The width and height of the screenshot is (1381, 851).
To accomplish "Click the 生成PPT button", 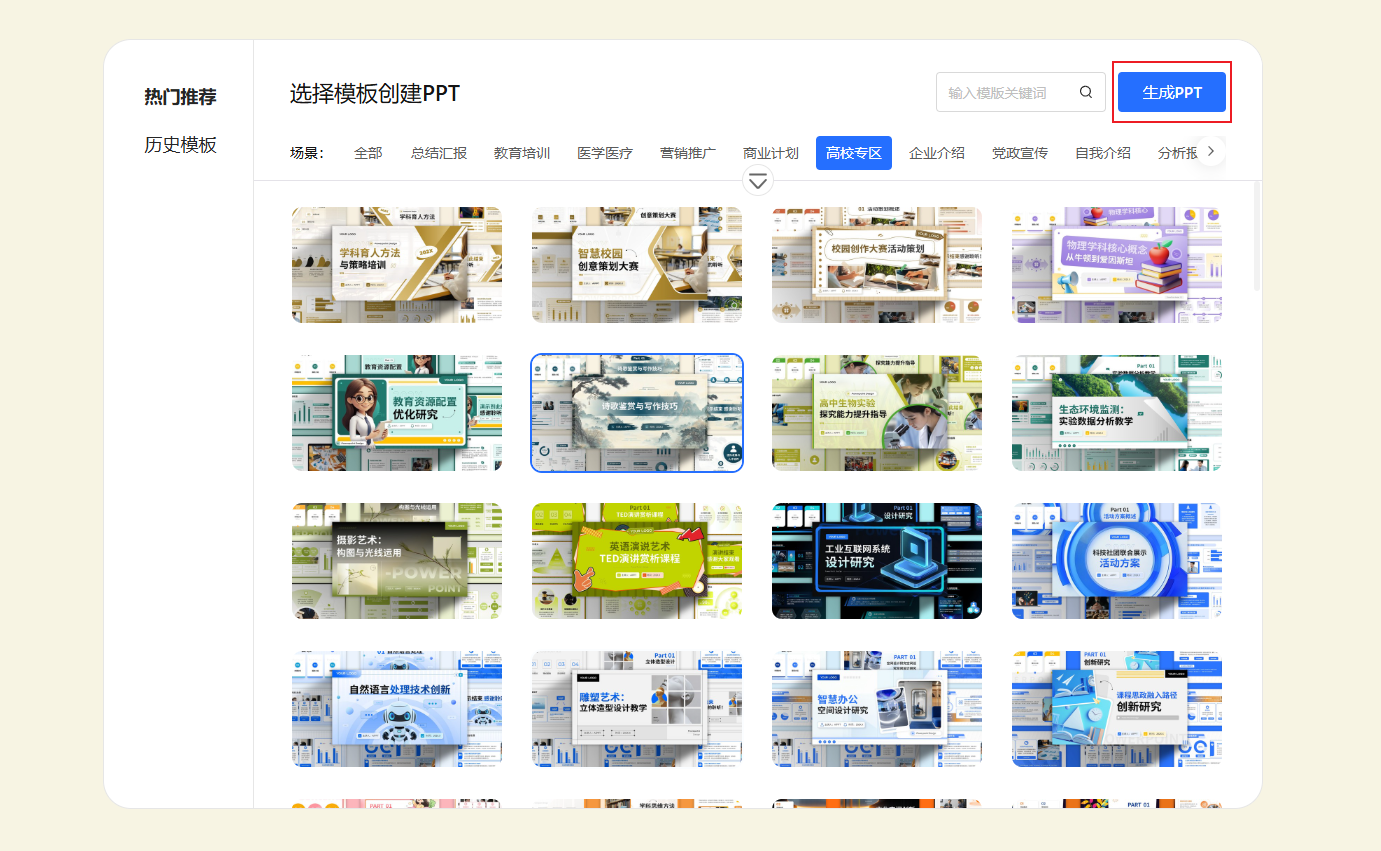I will 1172,92.
